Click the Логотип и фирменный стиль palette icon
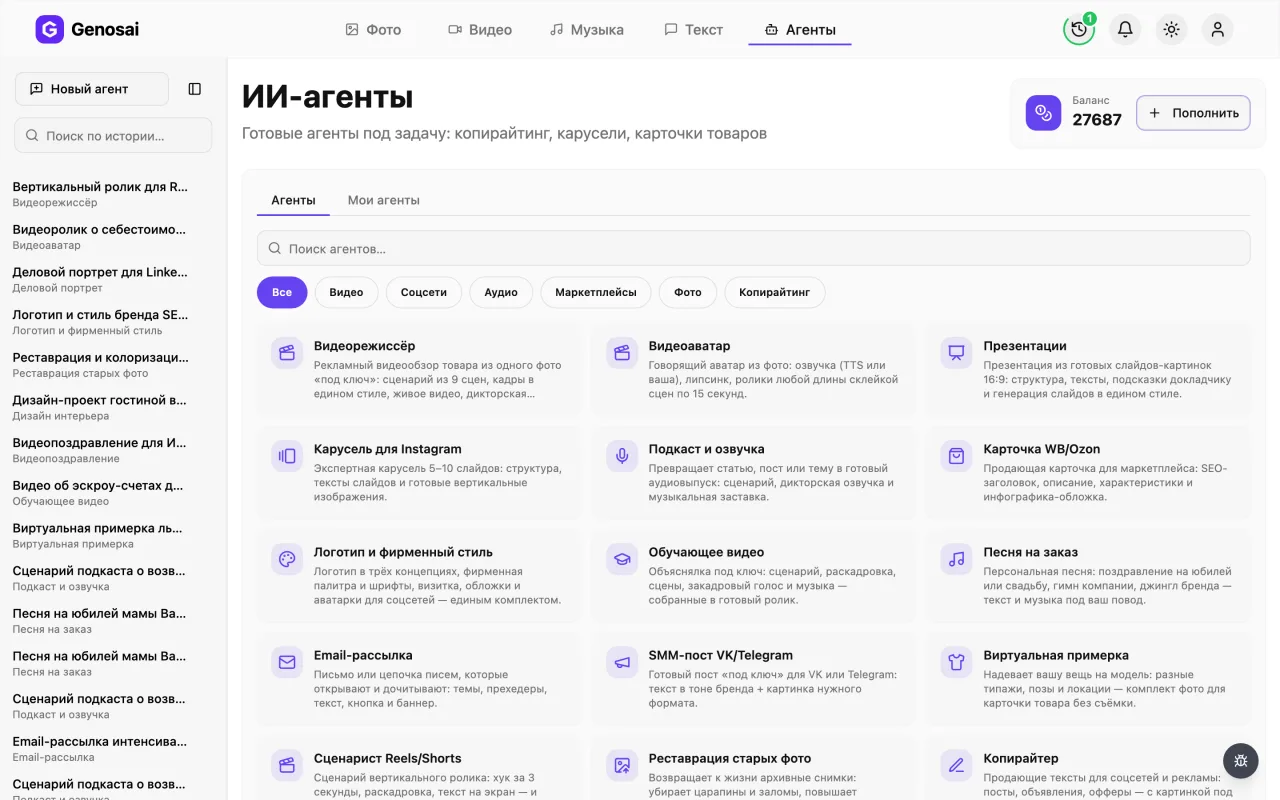This screenshot has height=800, width=1280. tap(287, 559)
